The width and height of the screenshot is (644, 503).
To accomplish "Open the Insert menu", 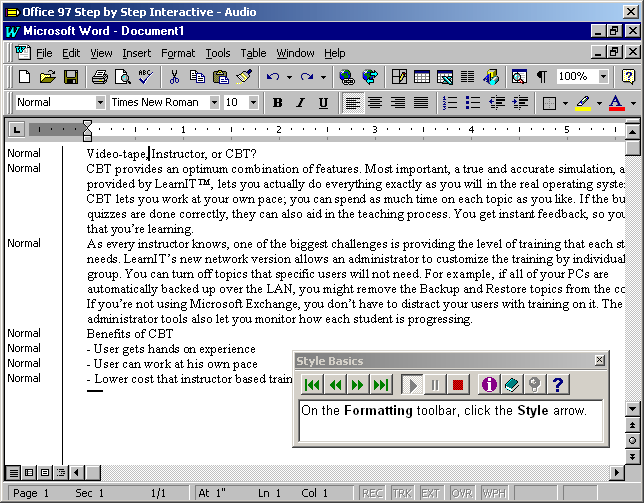I will [x=136, y=53].
